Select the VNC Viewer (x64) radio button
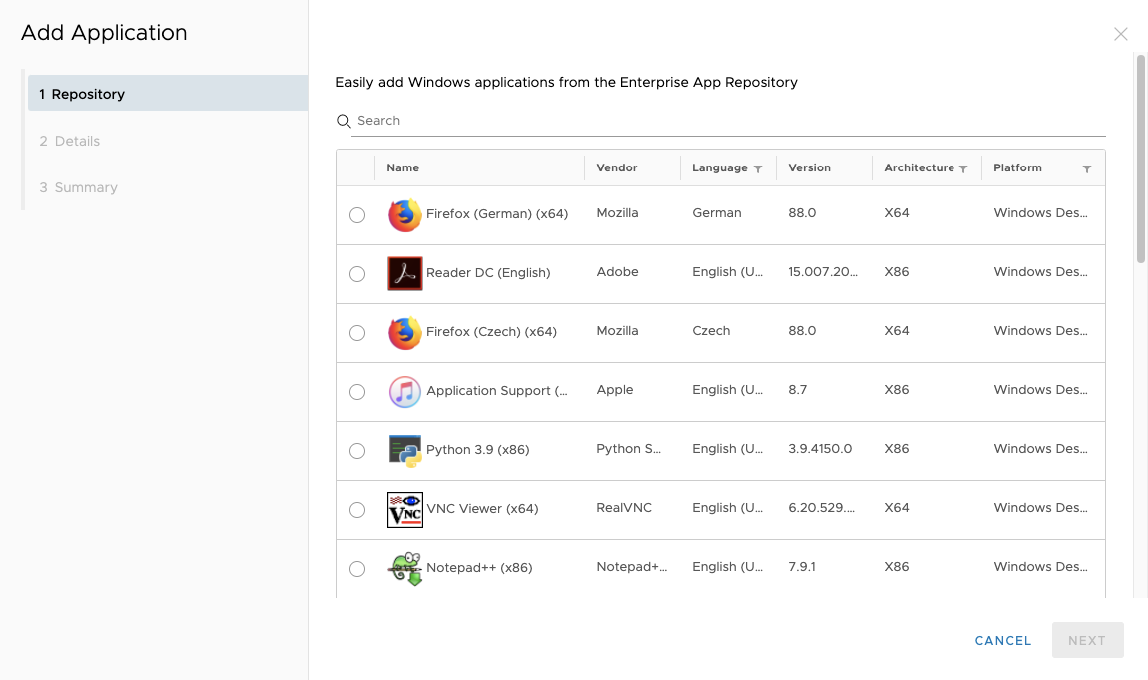The height and width of the screenshot is (680, 1148). [357, 510]
